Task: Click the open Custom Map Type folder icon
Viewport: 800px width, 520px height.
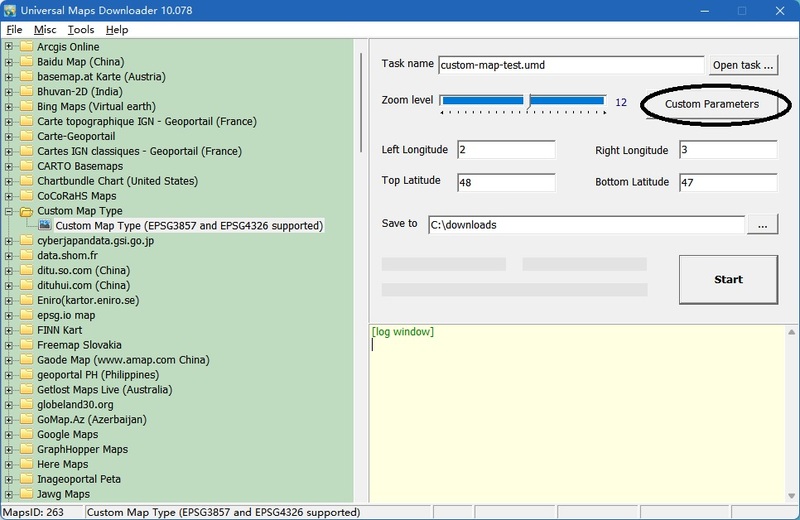Action: [x=26, y=212]
